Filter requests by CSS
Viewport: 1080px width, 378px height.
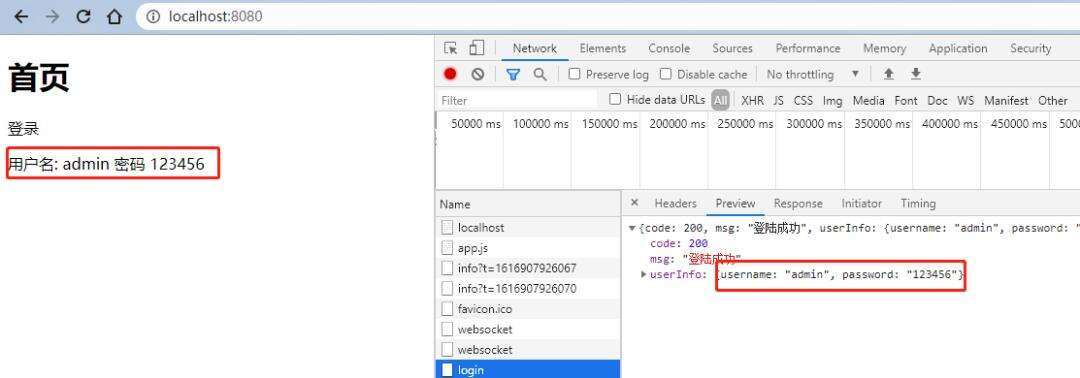coord(803,101)
